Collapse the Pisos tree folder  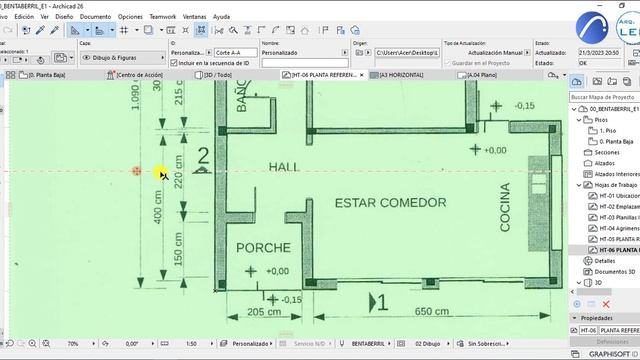(x=579, y=120)
